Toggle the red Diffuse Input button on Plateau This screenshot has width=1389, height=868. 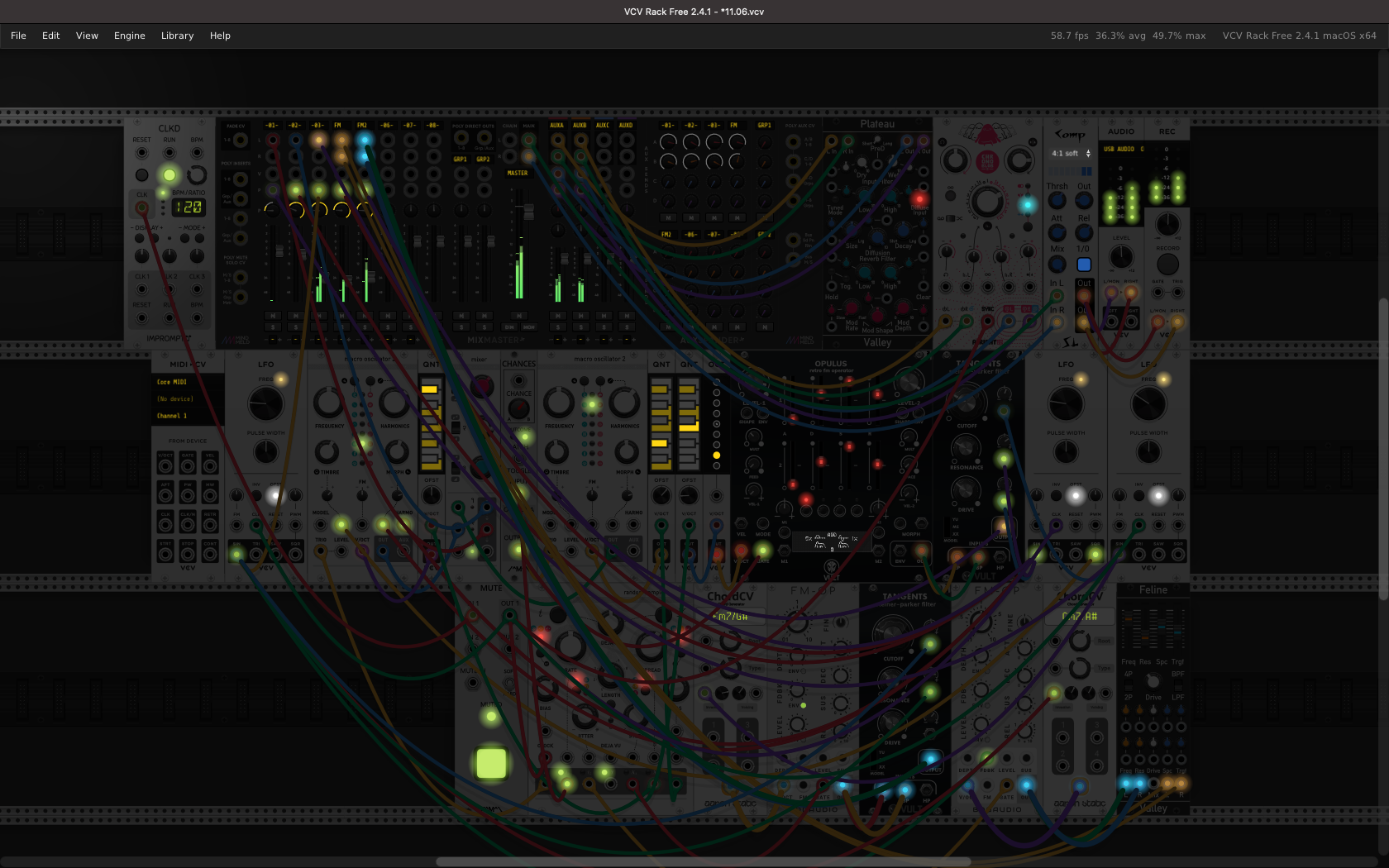pyautogui.click(x=919, y=199)
